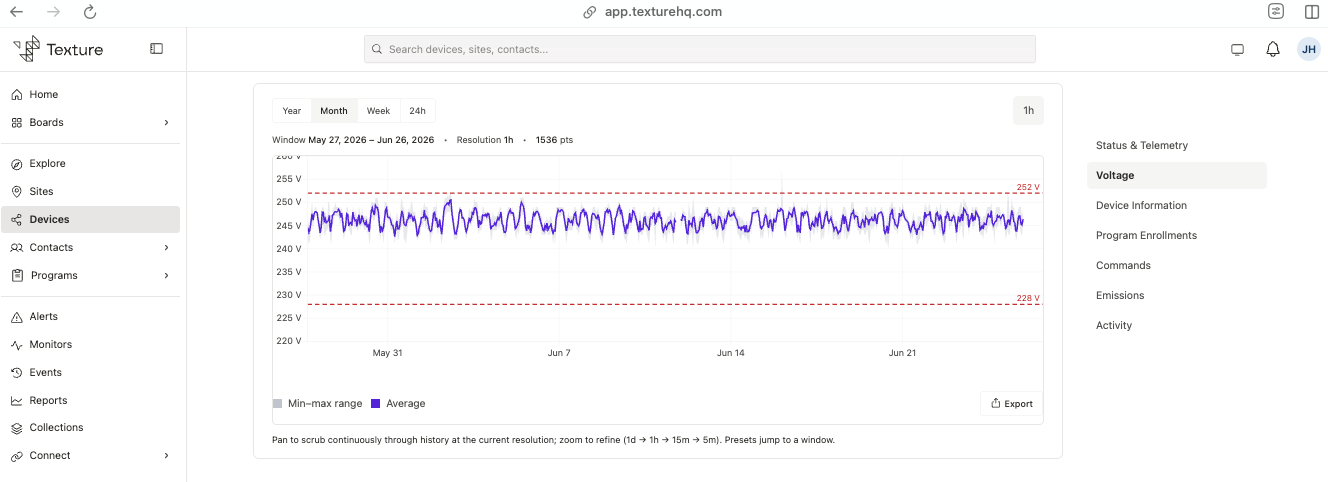Click the Devices nodes icon

tap(17, 220)
